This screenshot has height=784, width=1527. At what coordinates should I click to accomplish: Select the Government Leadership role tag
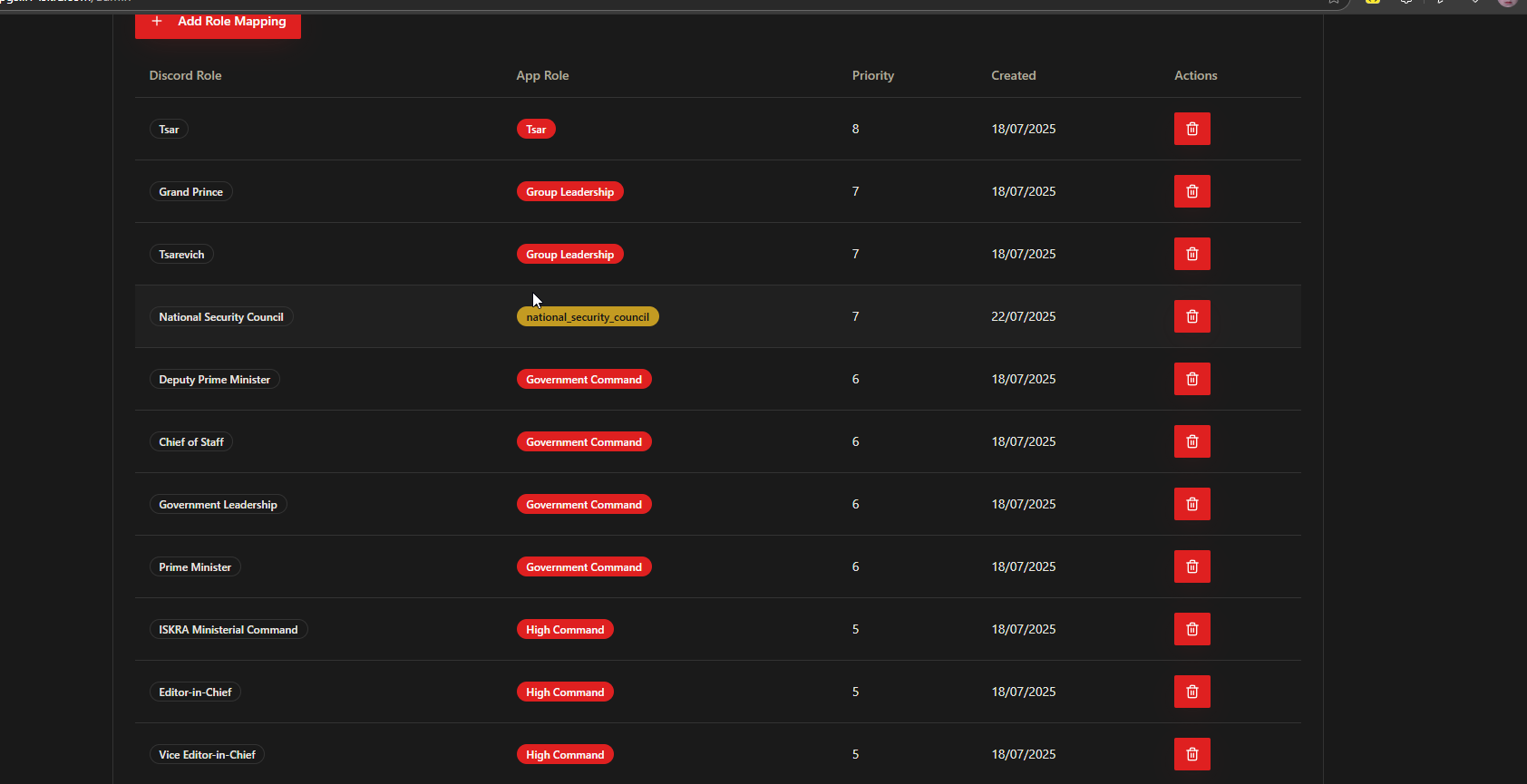tap(218, 504)
